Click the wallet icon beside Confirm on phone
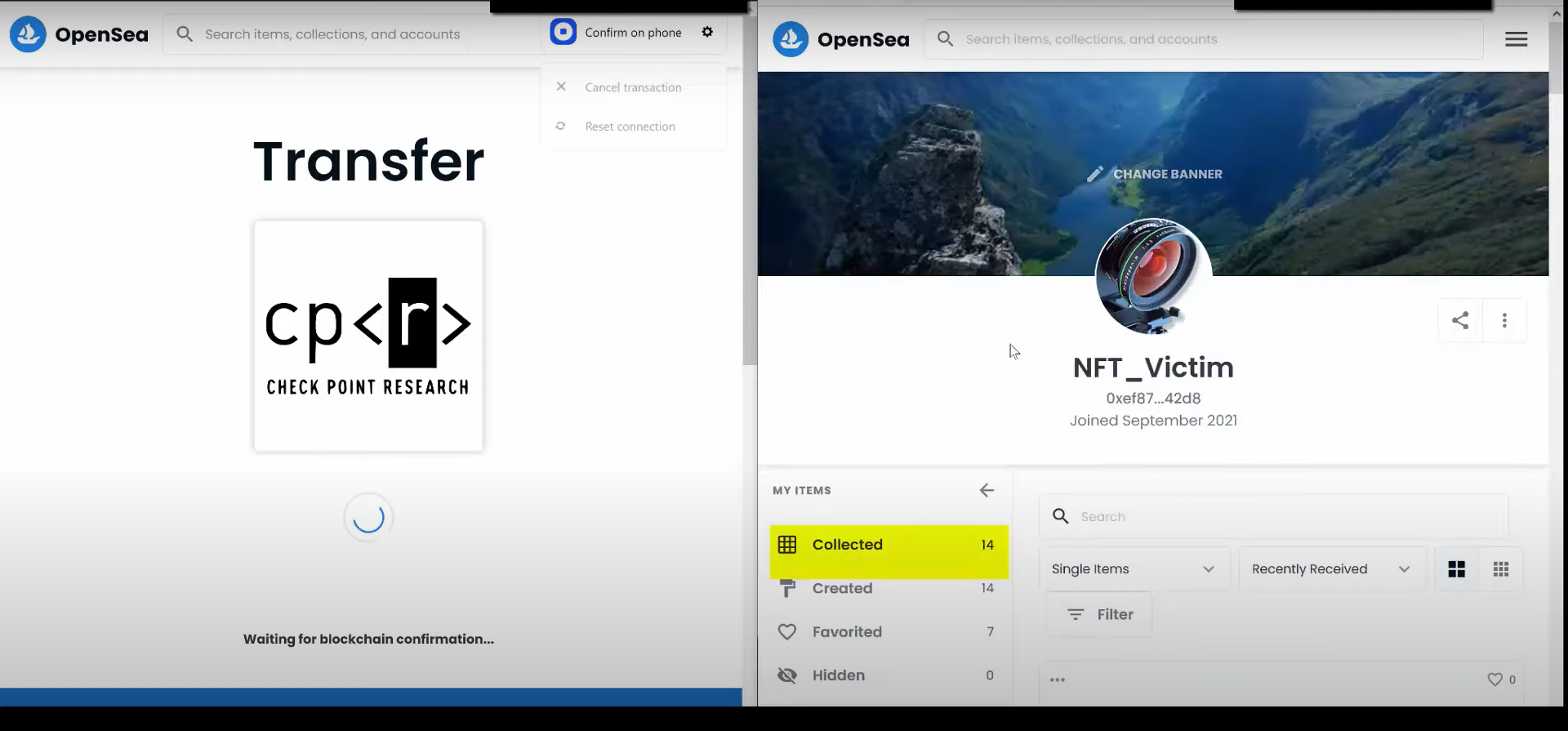 (563, 32)
